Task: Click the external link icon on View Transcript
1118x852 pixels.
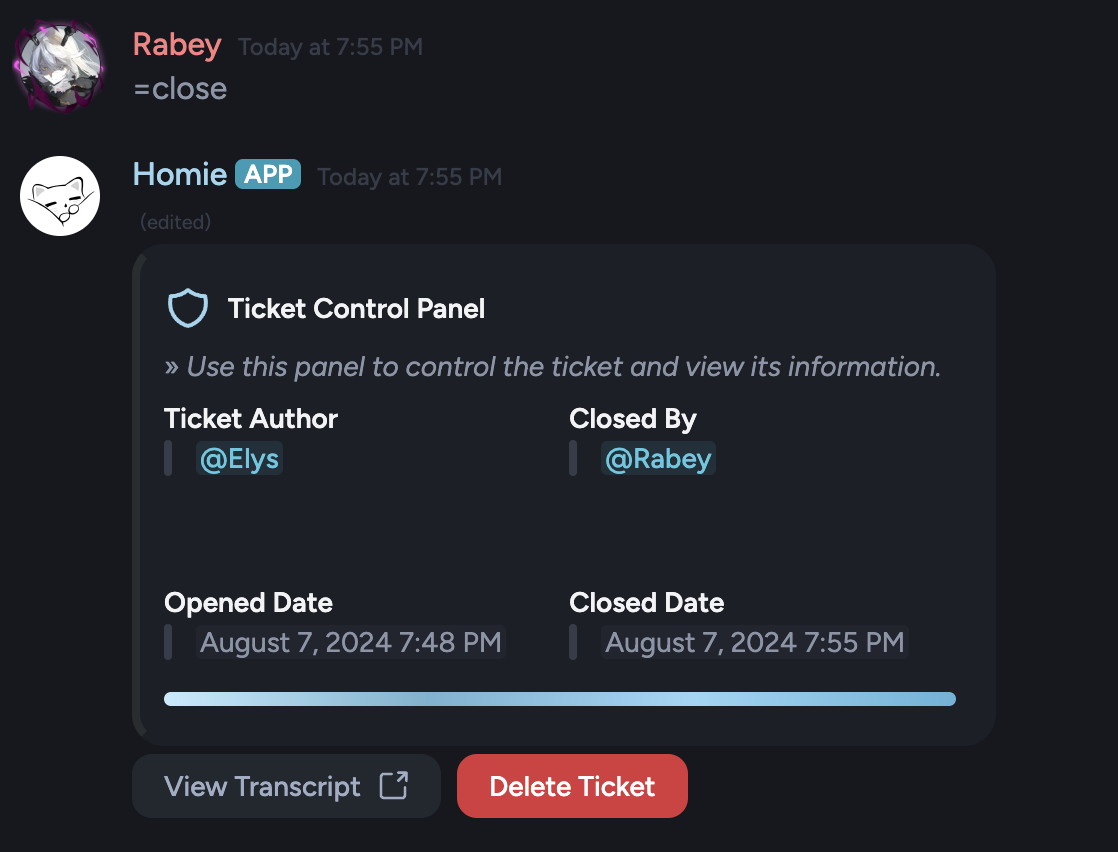Action: click(394, 786)
